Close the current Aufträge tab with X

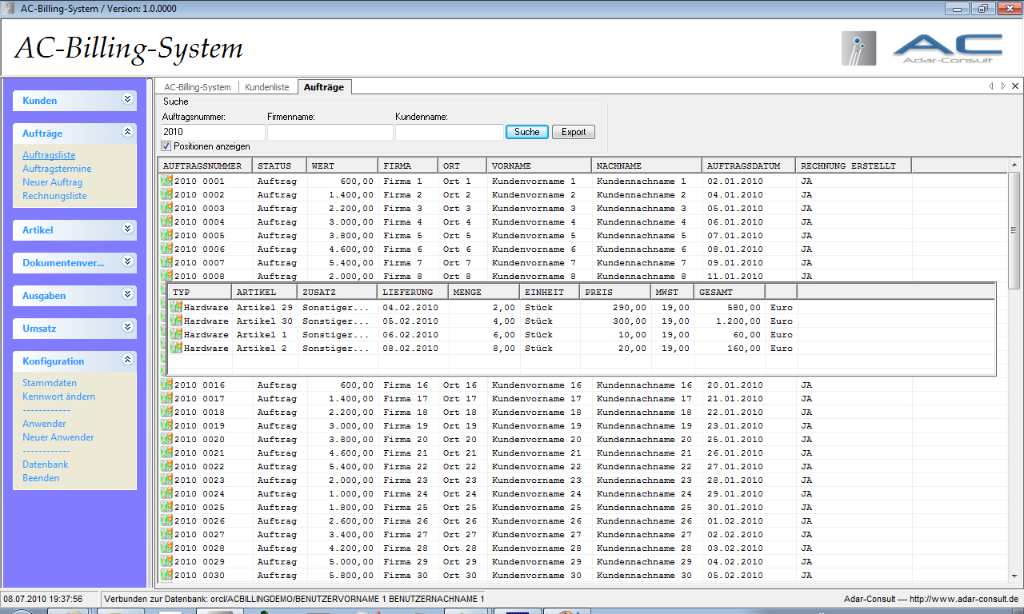(x=1015, y=86)
